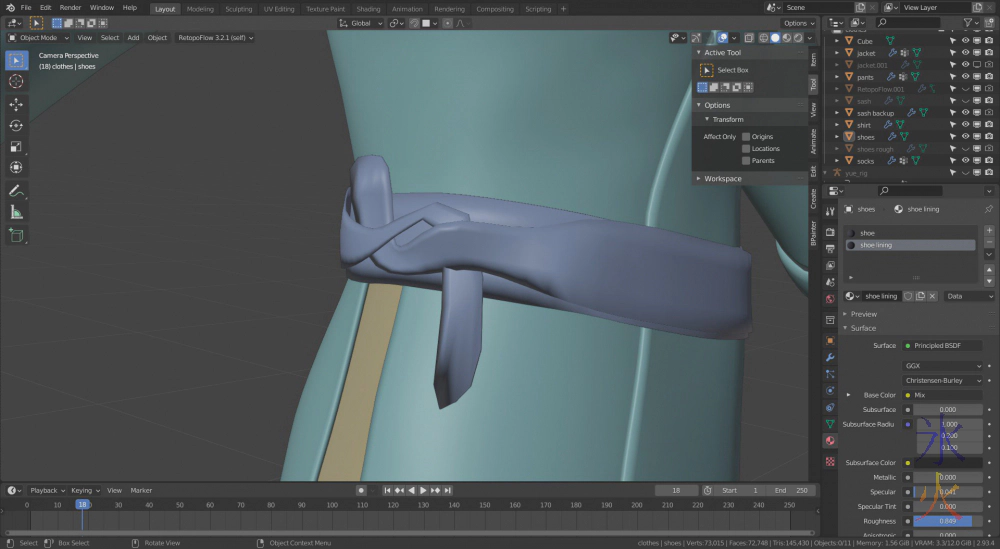Hide the jacket object via eye icon
Screen dimensions: 1000x549
pos(966,53)
